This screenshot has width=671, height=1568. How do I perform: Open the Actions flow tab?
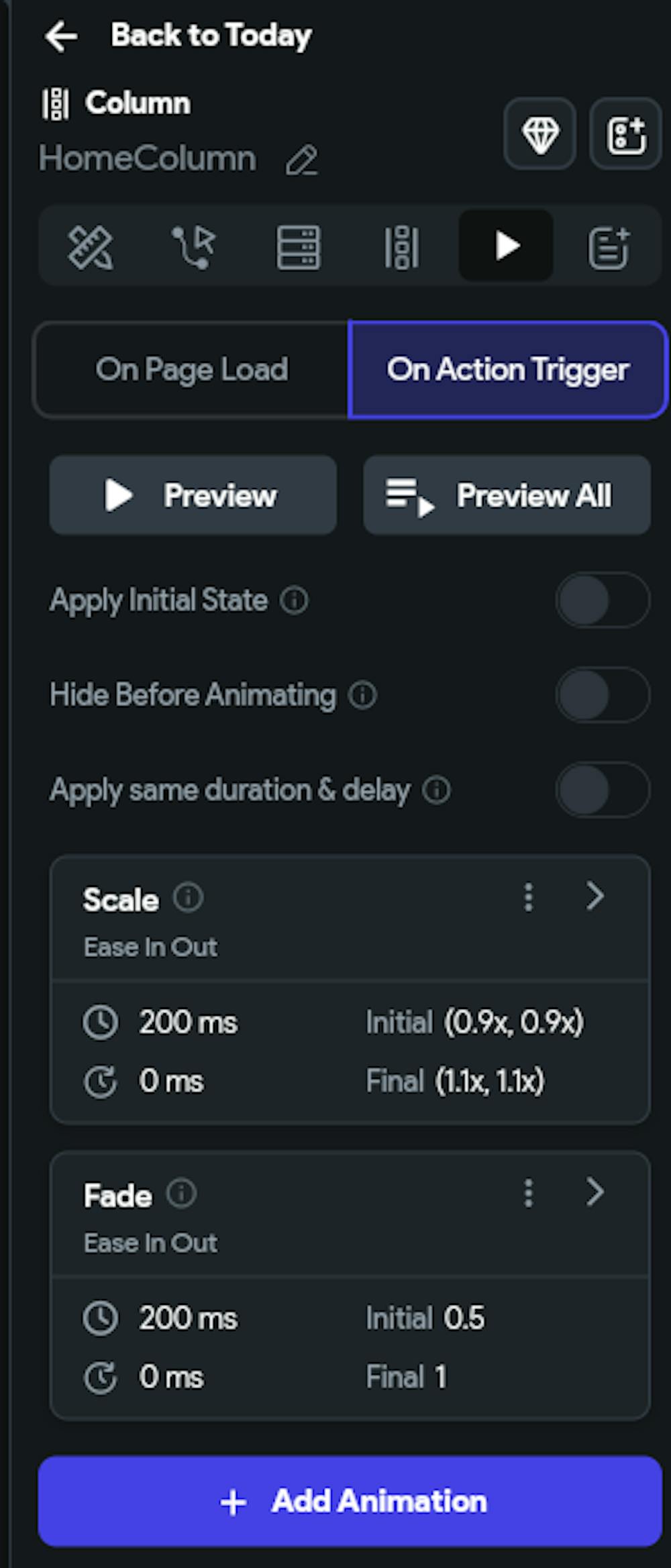click(195, 247)
